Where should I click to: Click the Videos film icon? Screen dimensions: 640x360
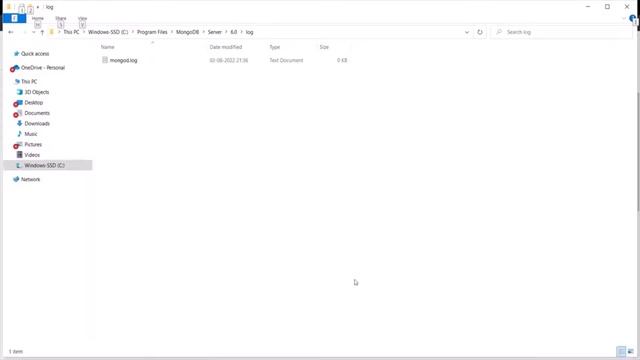[19, 155]
